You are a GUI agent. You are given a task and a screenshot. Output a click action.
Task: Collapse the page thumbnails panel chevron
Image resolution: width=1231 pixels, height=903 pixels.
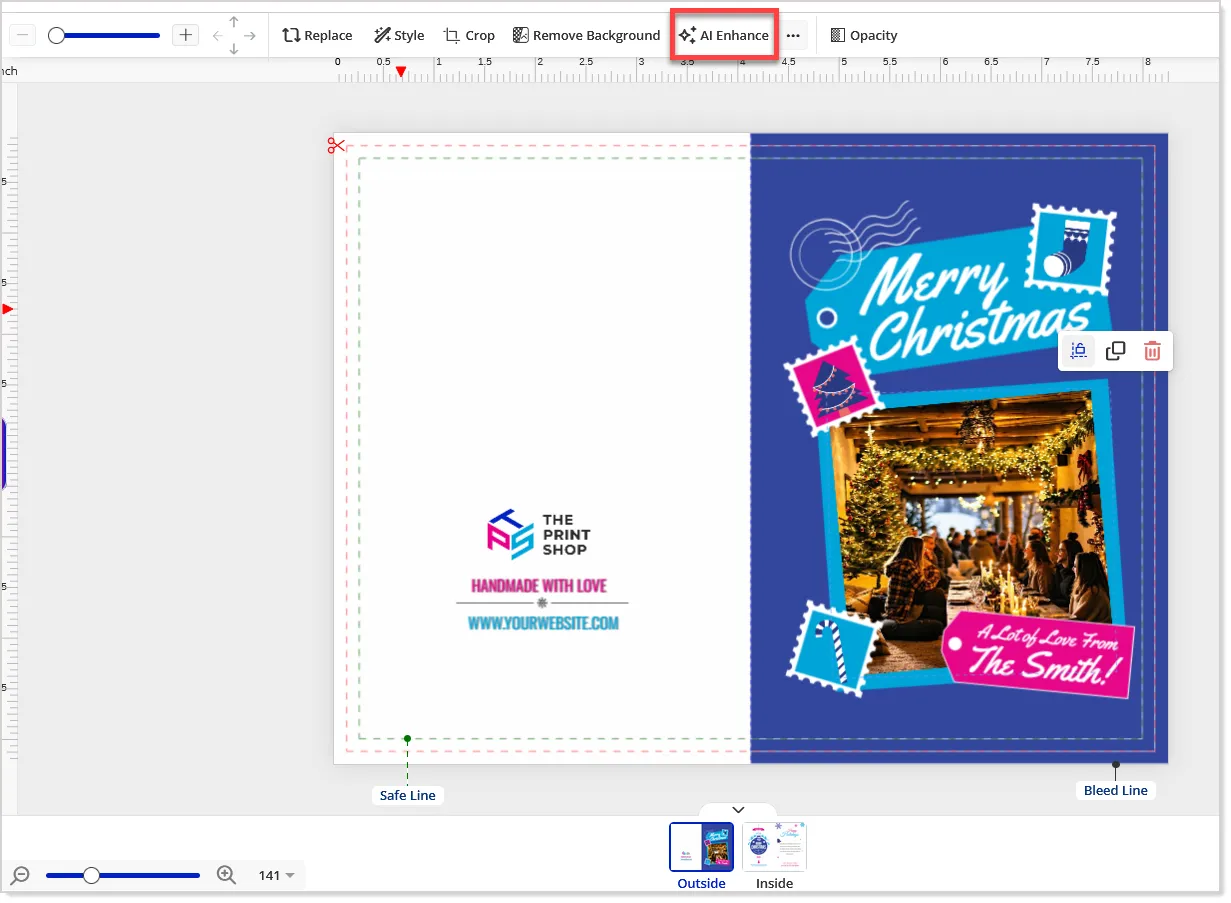[738, 810]
